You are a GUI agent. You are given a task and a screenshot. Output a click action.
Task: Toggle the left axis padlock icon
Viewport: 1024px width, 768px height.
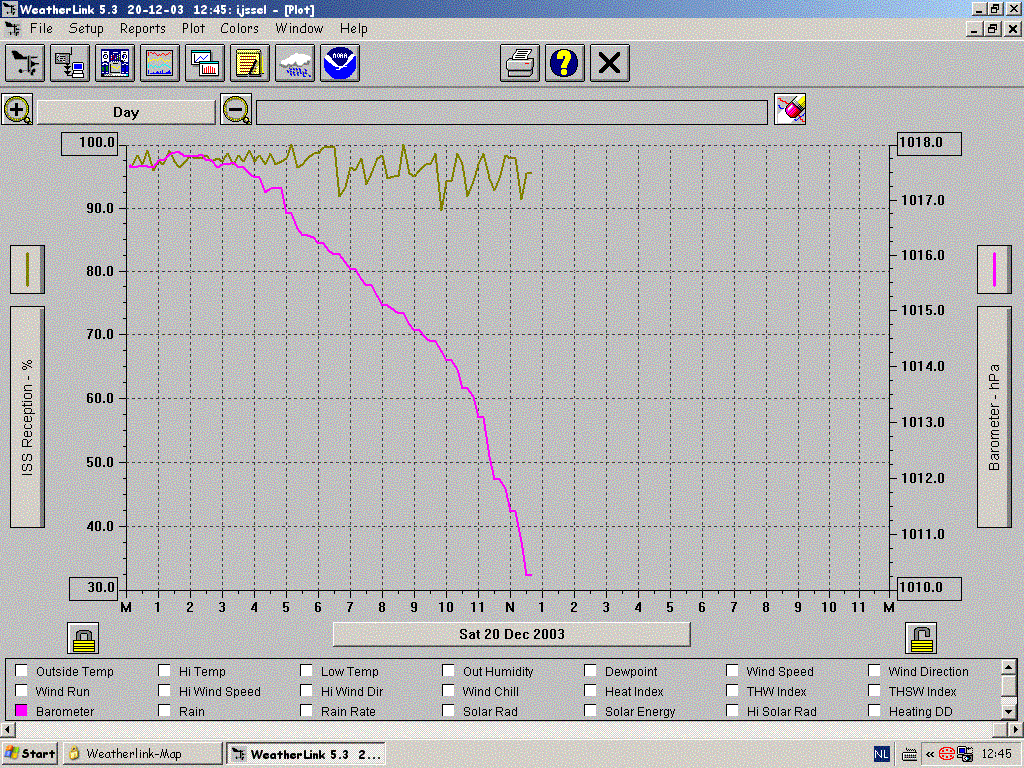tap(84, 639)
